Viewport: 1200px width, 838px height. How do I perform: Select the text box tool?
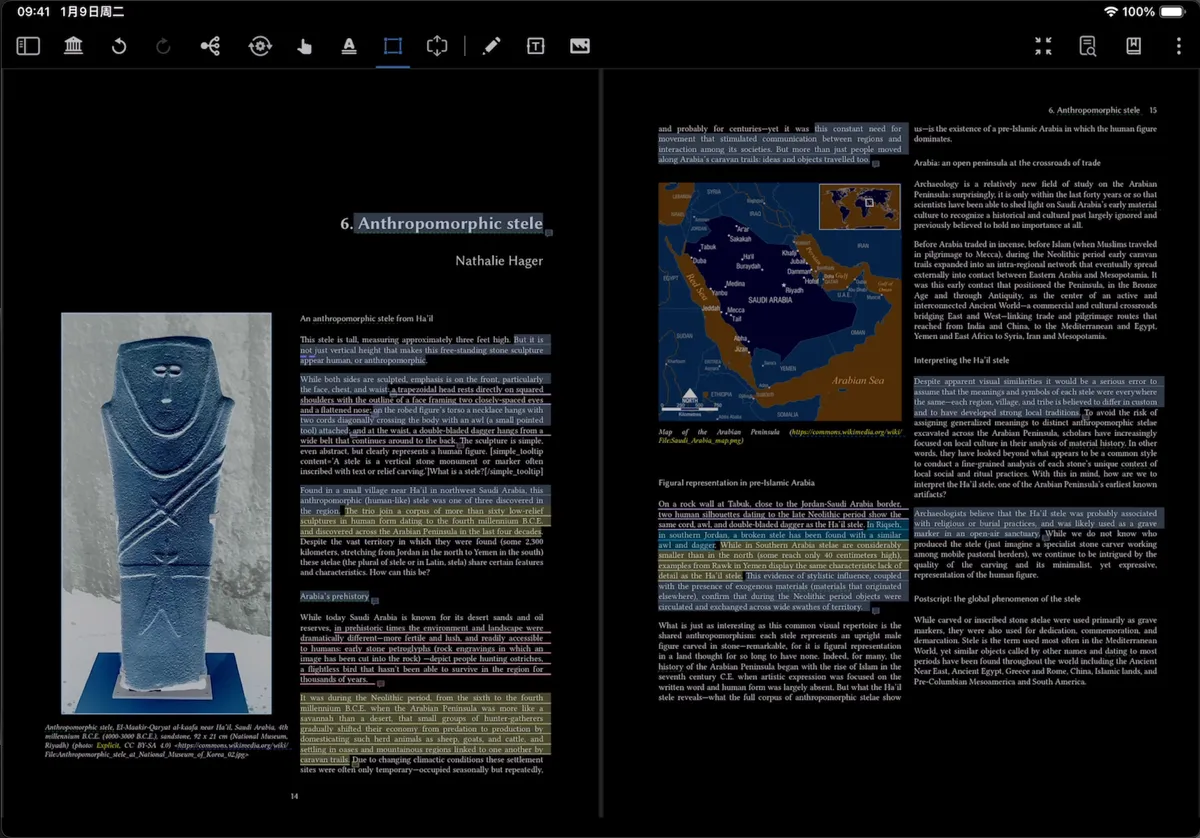pos(535,46)
